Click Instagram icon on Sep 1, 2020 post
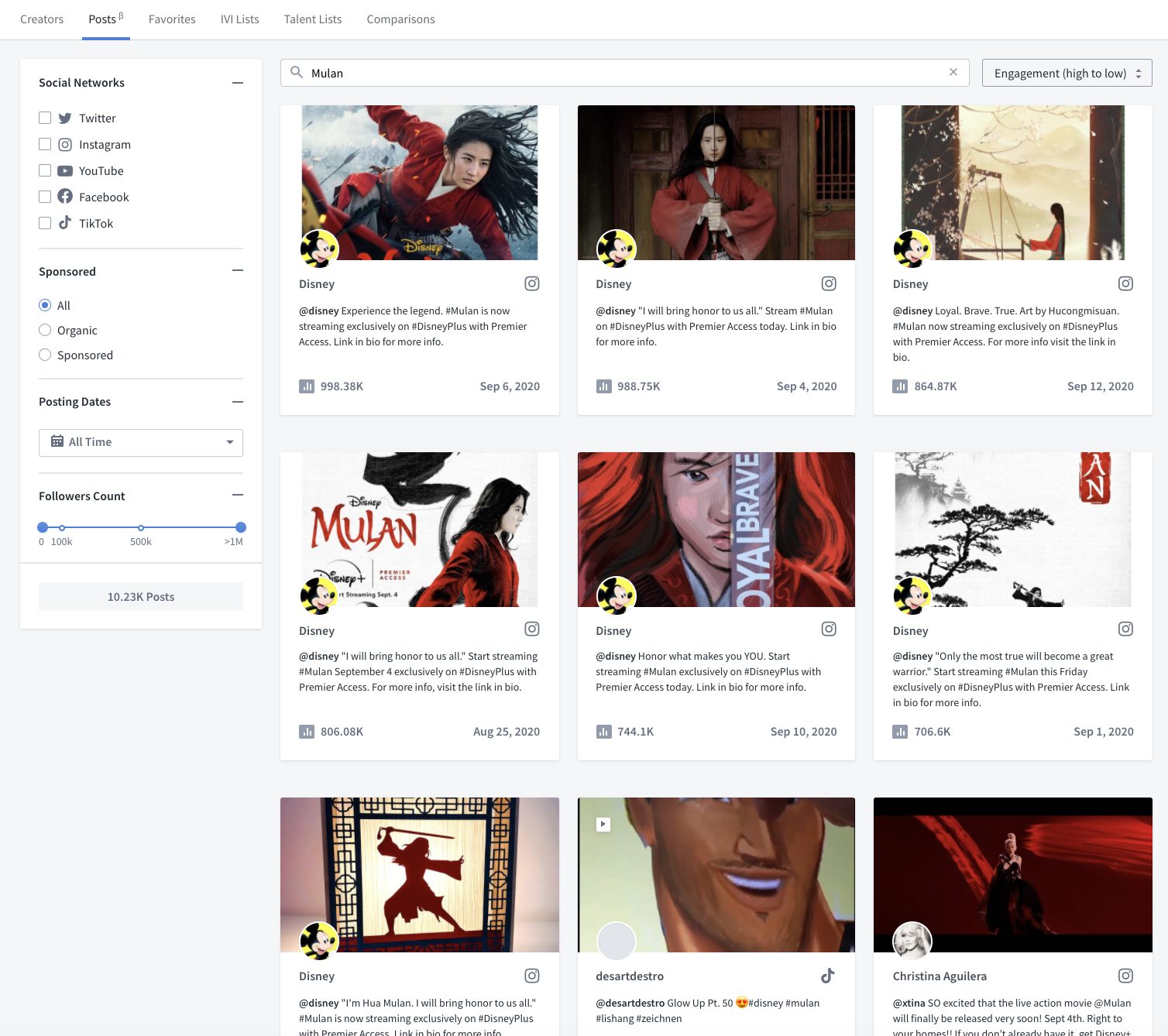 (x=1125, y=629)
